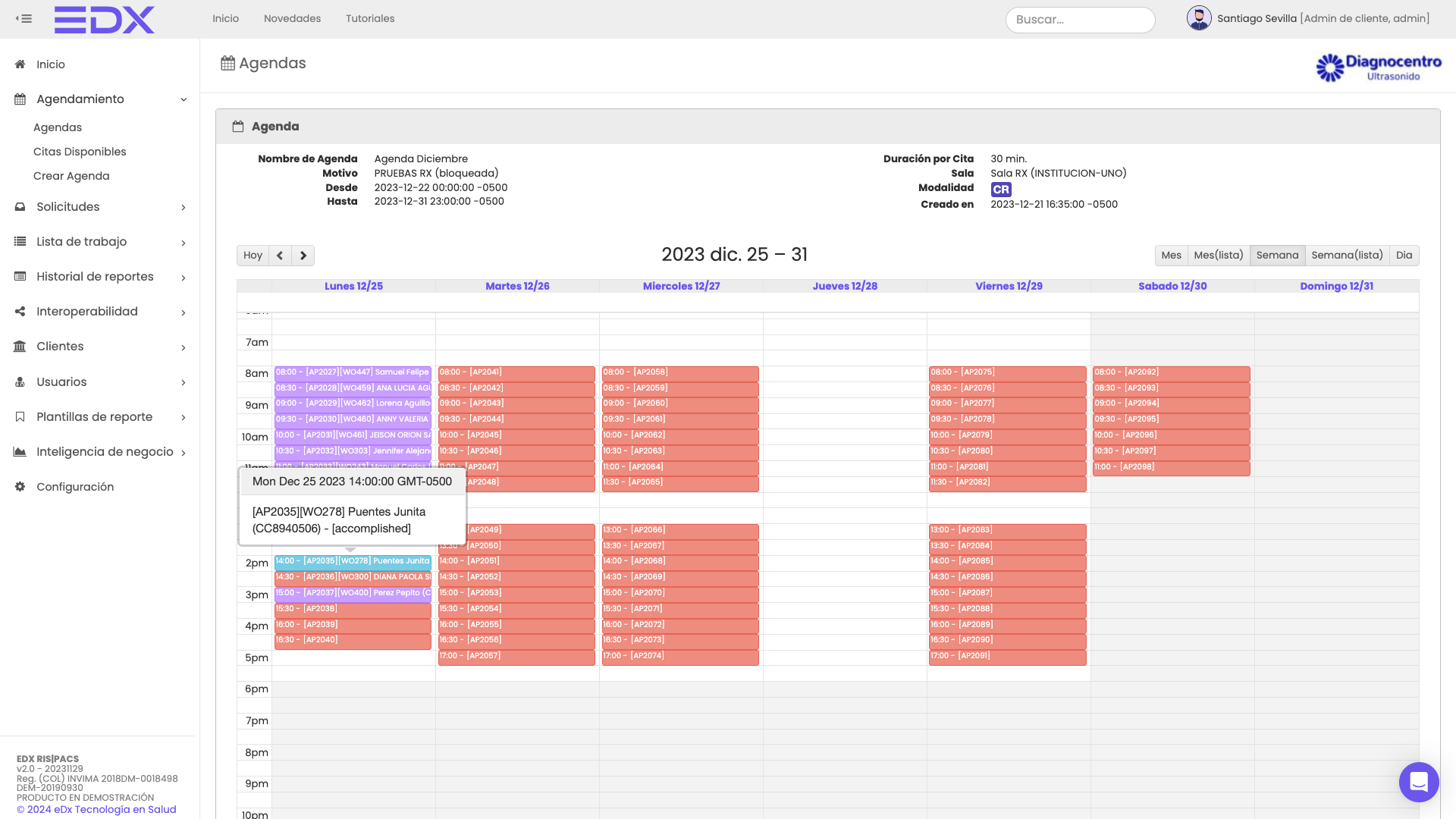Switch to Semana(lista) view

(x=1347, y=256)
